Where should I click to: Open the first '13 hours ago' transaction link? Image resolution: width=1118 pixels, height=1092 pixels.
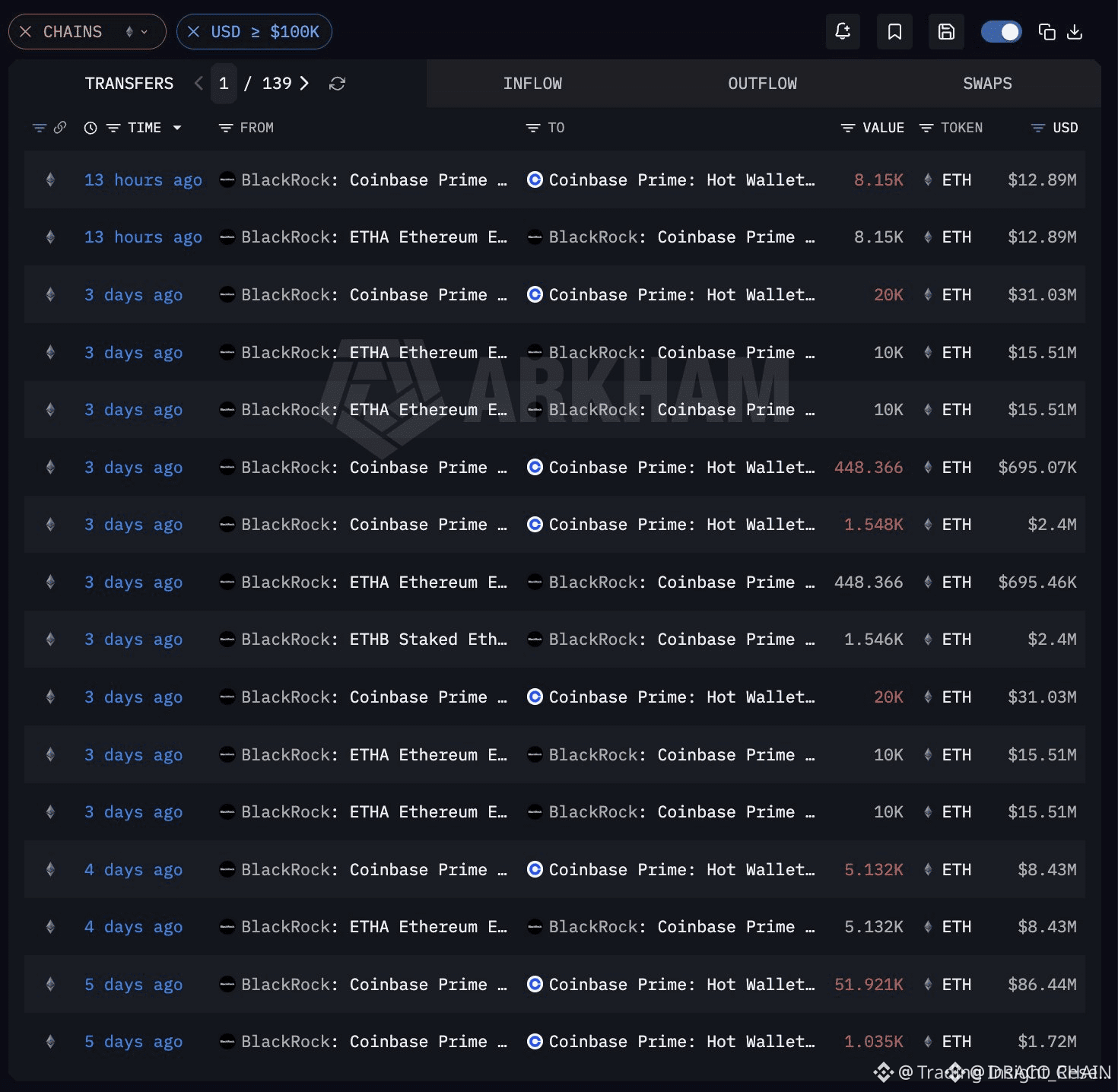143,180
